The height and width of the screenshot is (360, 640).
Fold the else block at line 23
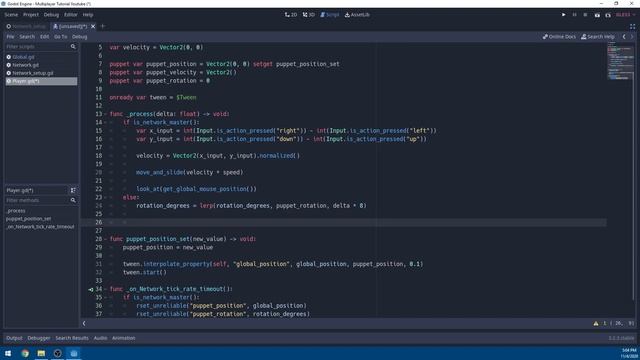click(105, 198)
